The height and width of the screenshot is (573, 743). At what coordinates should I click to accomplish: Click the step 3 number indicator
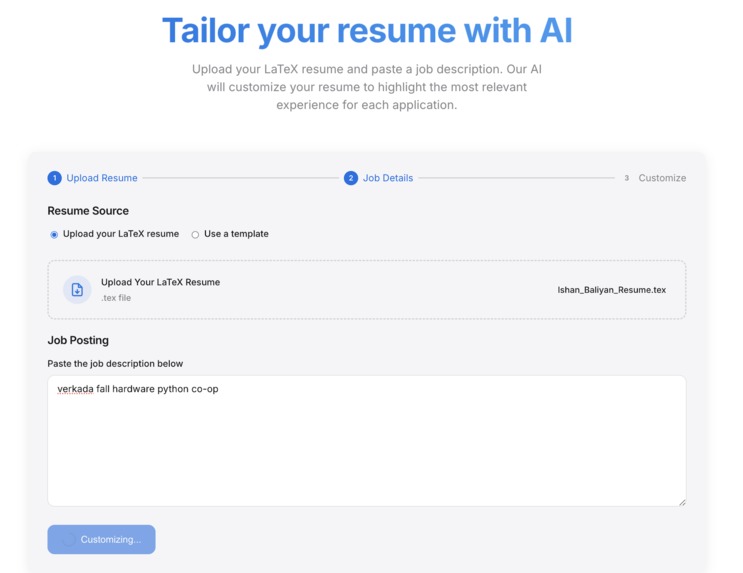tap(626, 178)
